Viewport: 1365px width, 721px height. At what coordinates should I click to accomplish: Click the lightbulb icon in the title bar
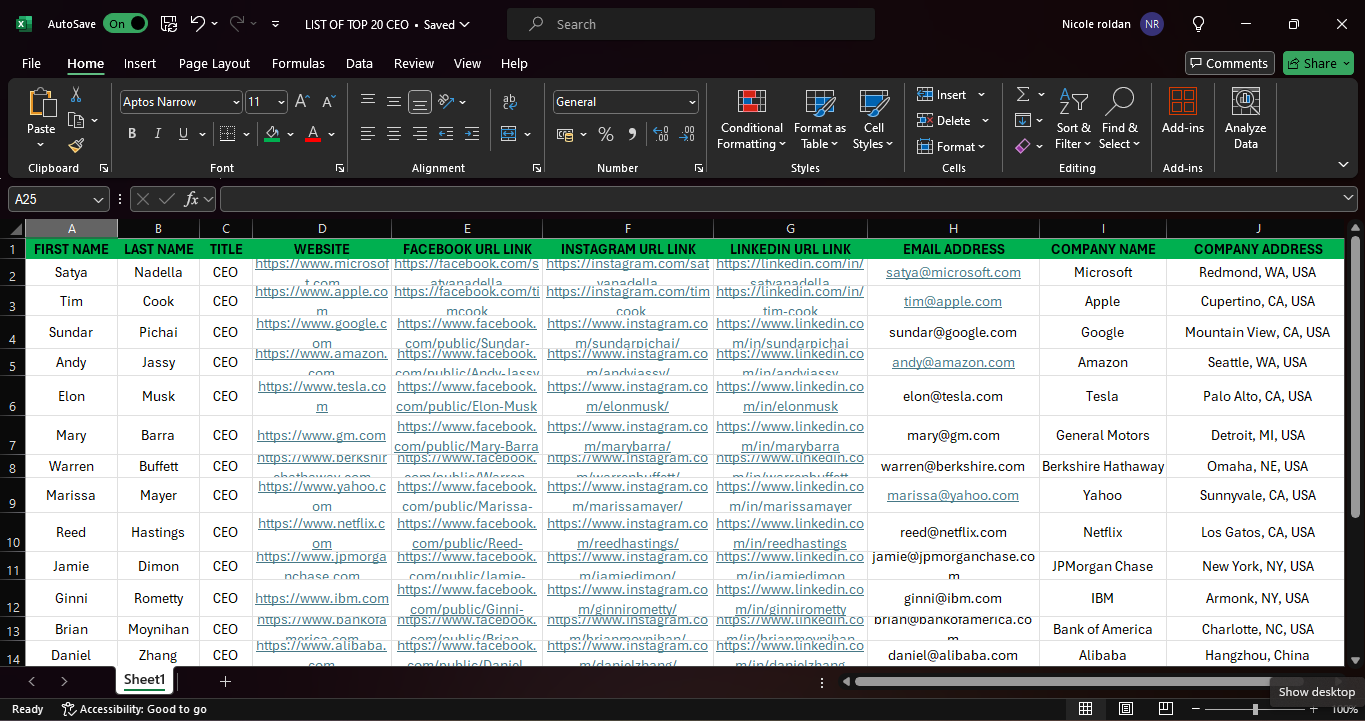(1198, 24)
